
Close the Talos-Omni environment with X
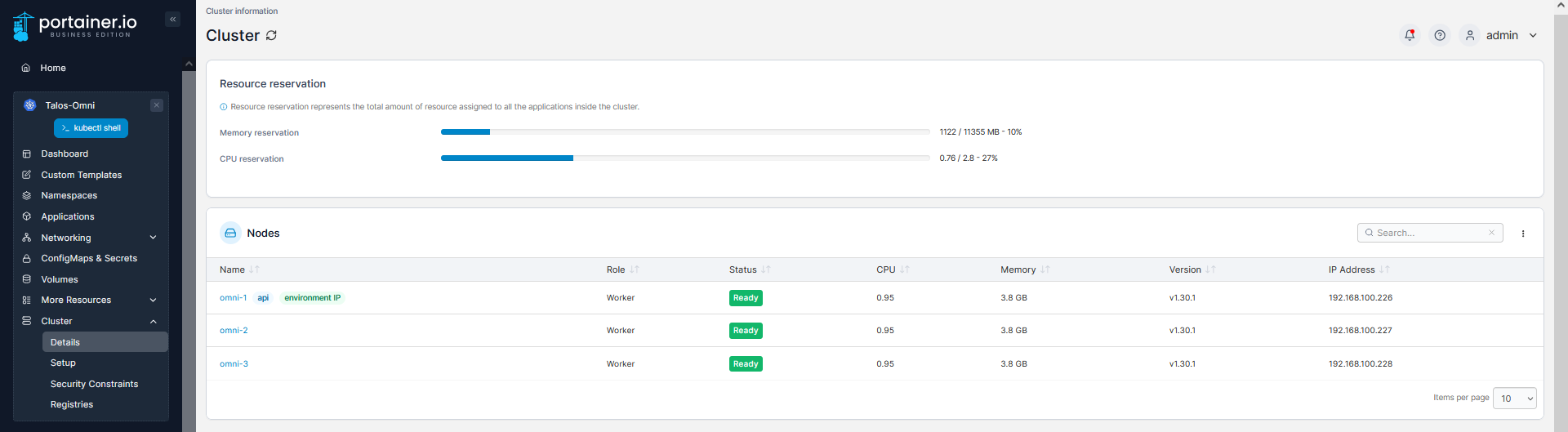(157, 105)
